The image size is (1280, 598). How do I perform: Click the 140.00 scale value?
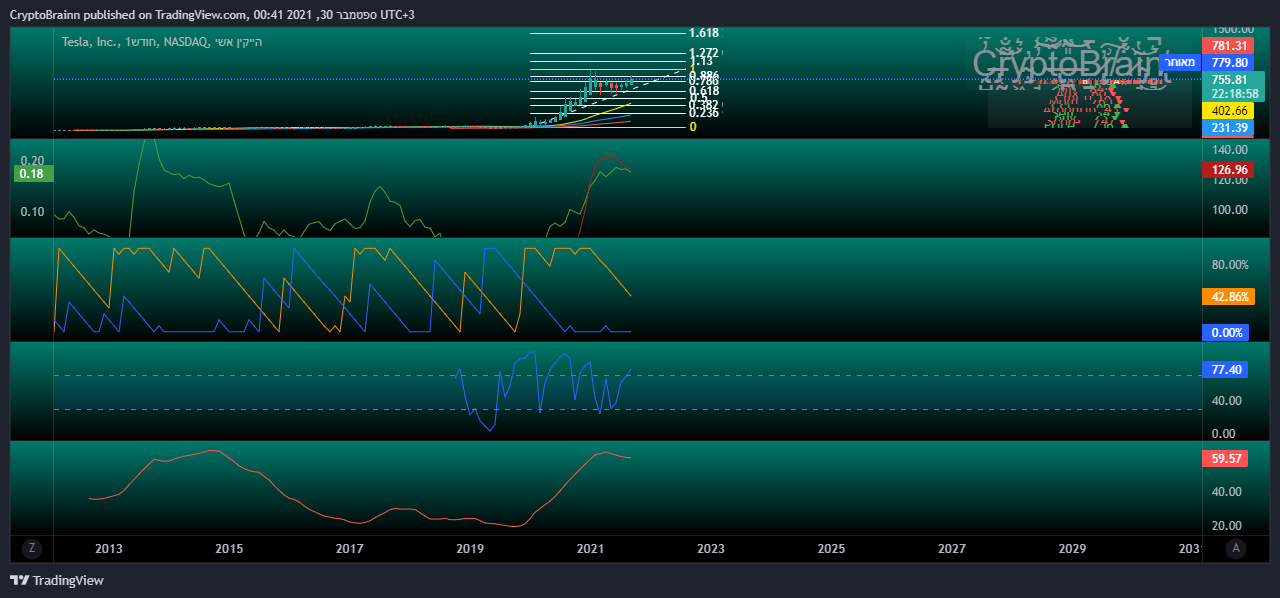[x=1229, y=149]
